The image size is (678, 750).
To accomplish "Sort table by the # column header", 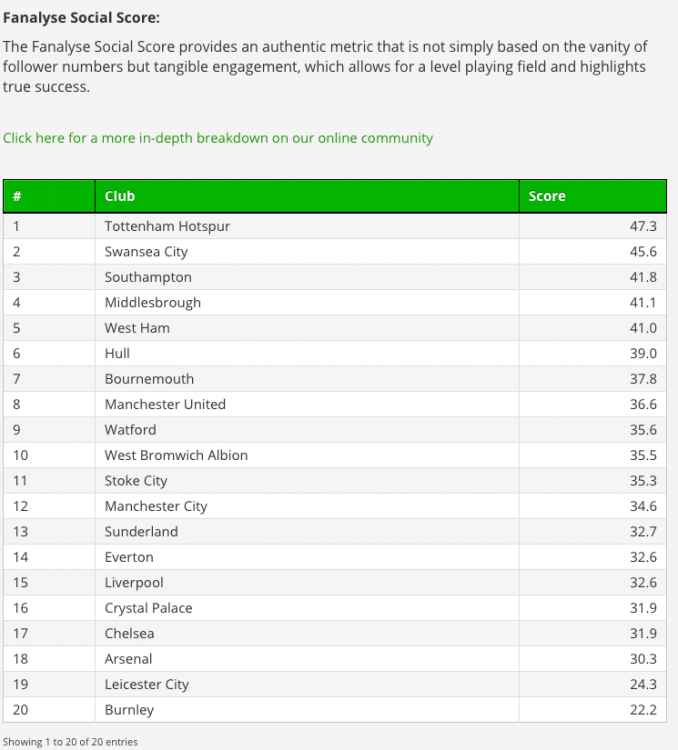I will (49, 196).
